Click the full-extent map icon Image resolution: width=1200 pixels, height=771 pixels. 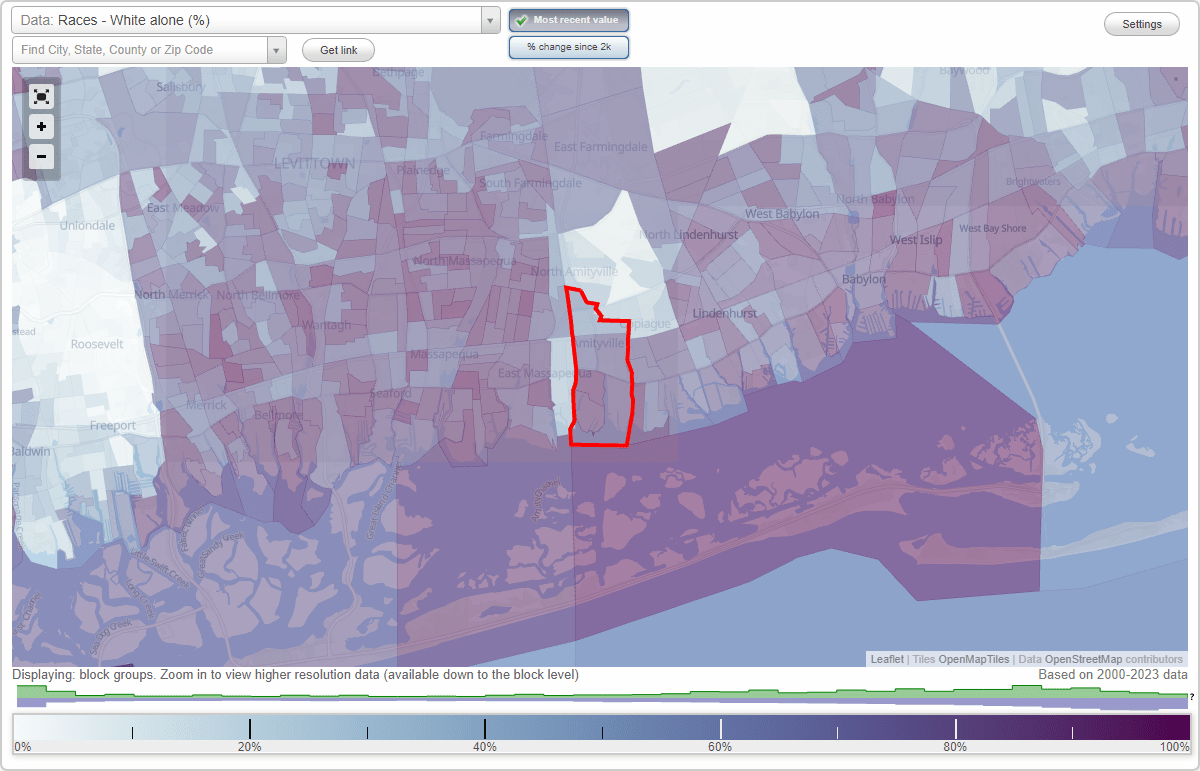pos(41,96)
